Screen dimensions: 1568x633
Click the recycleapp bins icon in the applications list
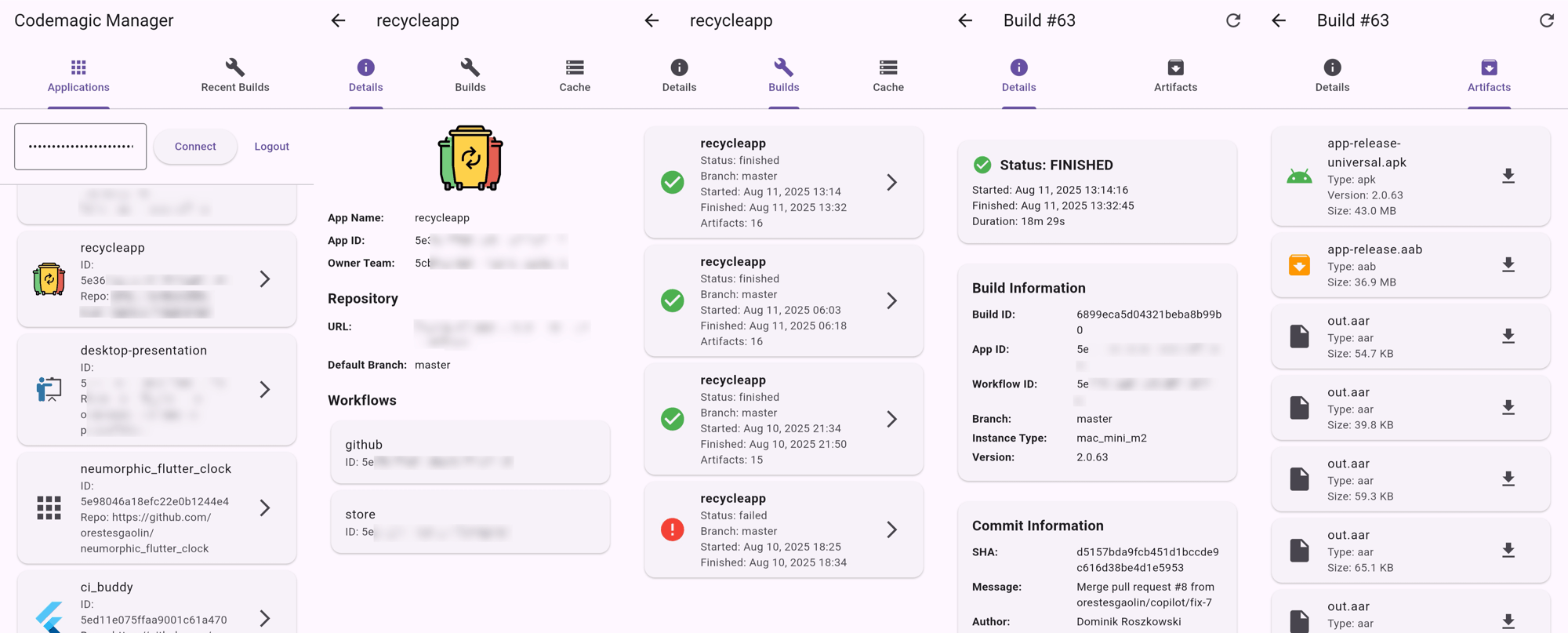click(x=49, y=279)
